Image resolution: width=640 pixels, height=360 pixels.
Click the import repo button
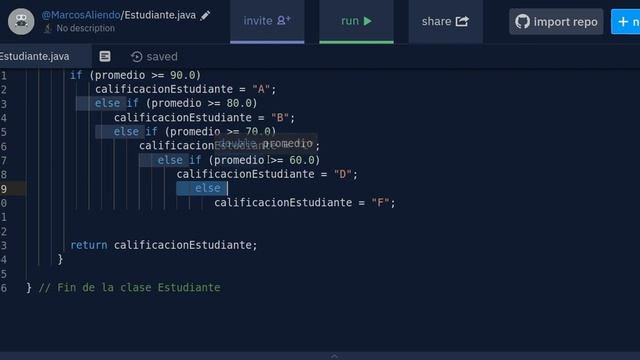(x=556, y=22)
